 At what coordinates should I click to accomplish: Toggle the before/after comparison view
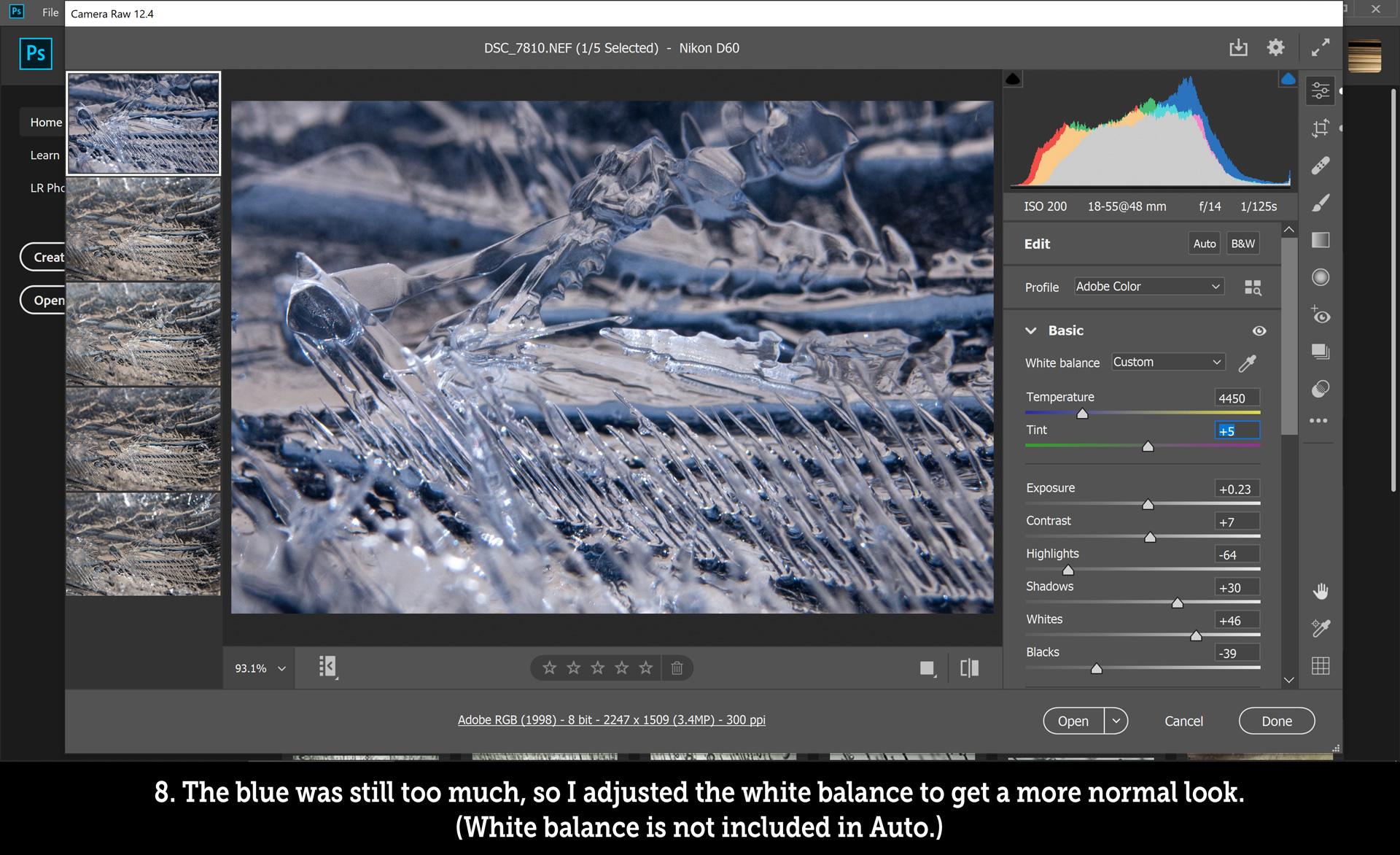pos(970,668)
